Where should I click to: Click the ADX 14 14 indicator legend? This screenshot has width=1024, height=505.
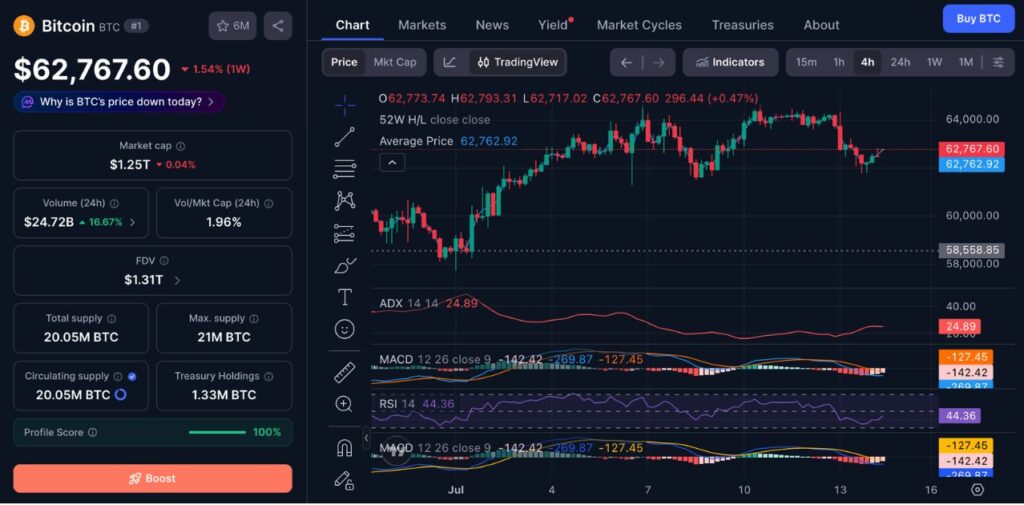tap(428, 303)
